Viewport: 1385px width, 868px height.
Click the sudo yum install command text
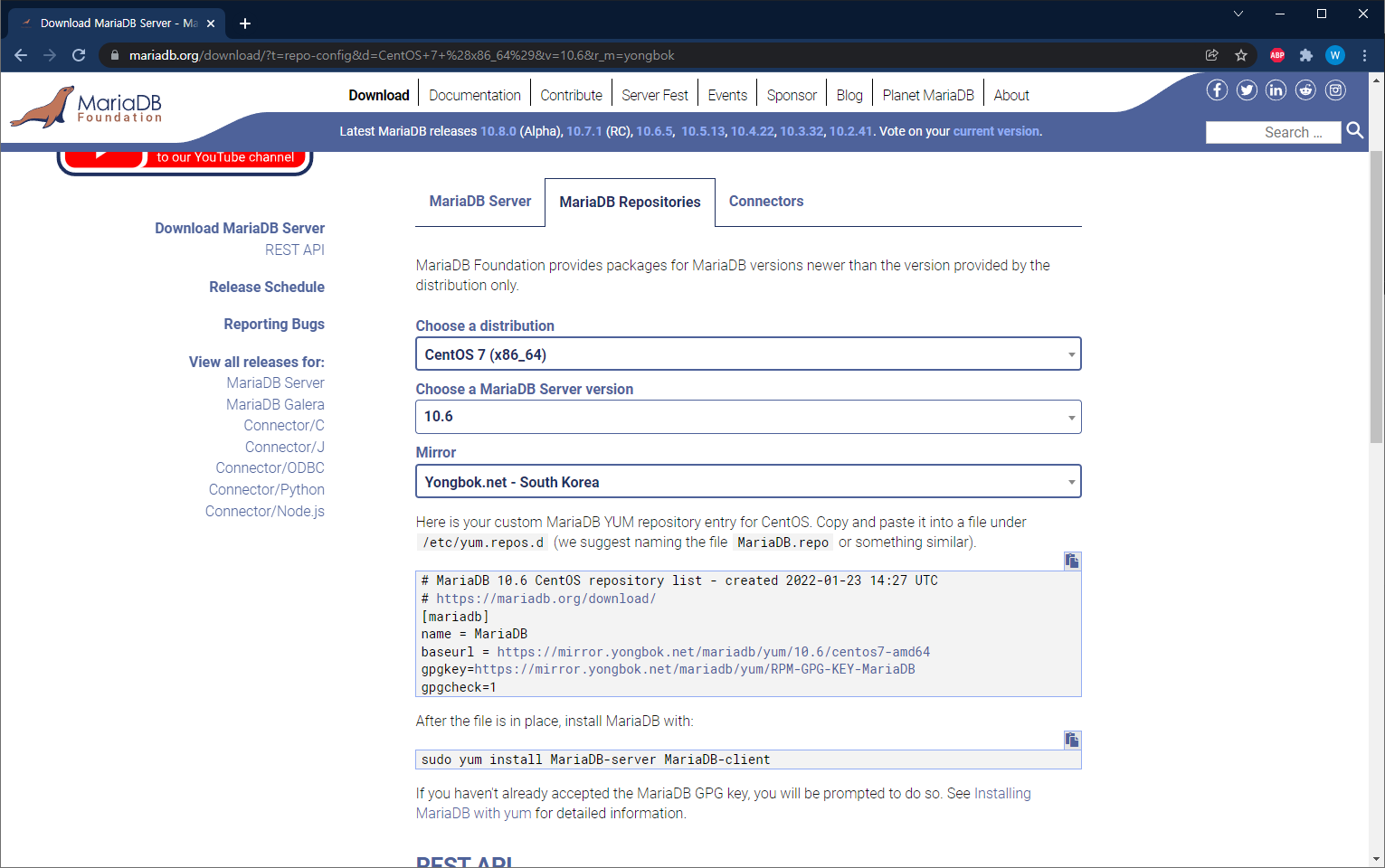(596, 759)
